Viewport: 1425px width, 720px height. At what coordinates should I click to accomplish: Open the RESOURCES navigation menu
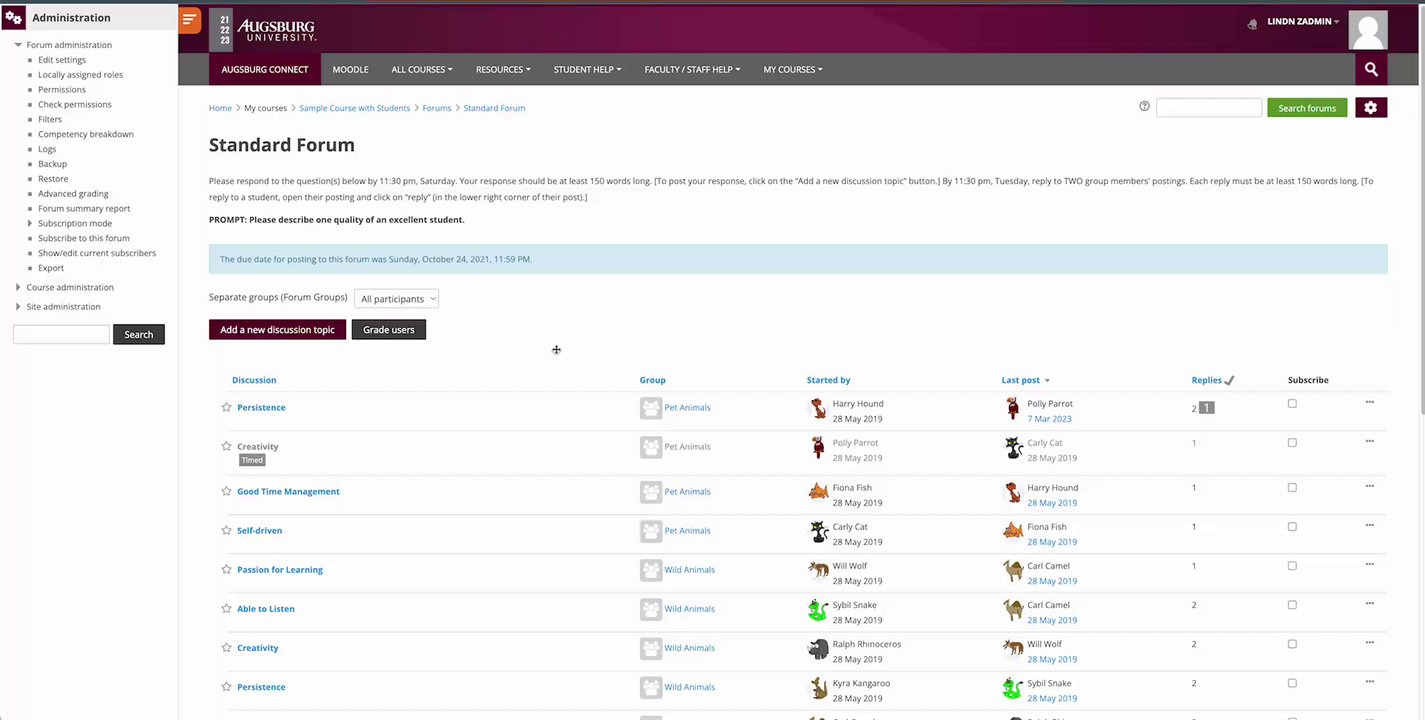coord(503,69)
